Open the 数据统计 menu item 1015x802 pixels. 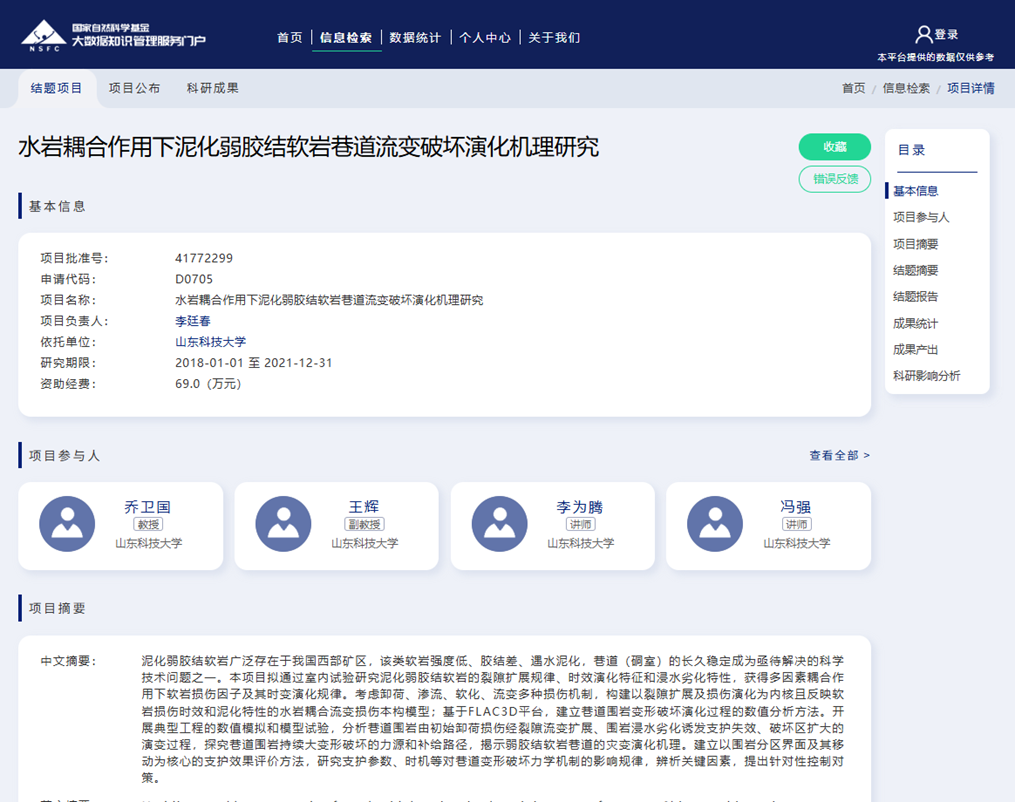pos(415,38)
